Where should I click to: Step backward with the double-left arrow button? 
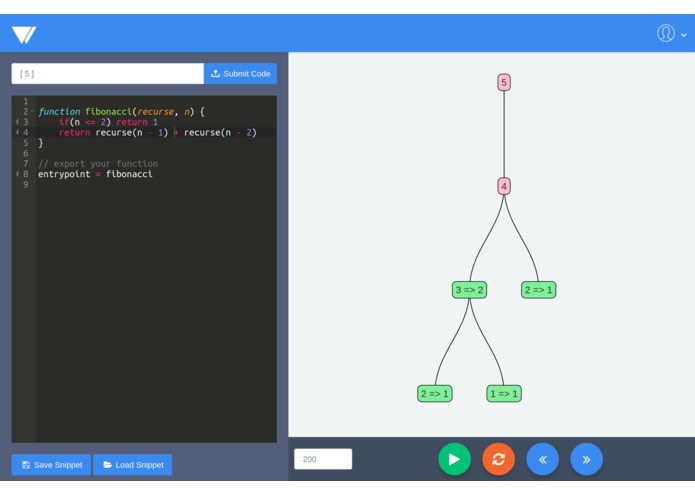point(543,459)
